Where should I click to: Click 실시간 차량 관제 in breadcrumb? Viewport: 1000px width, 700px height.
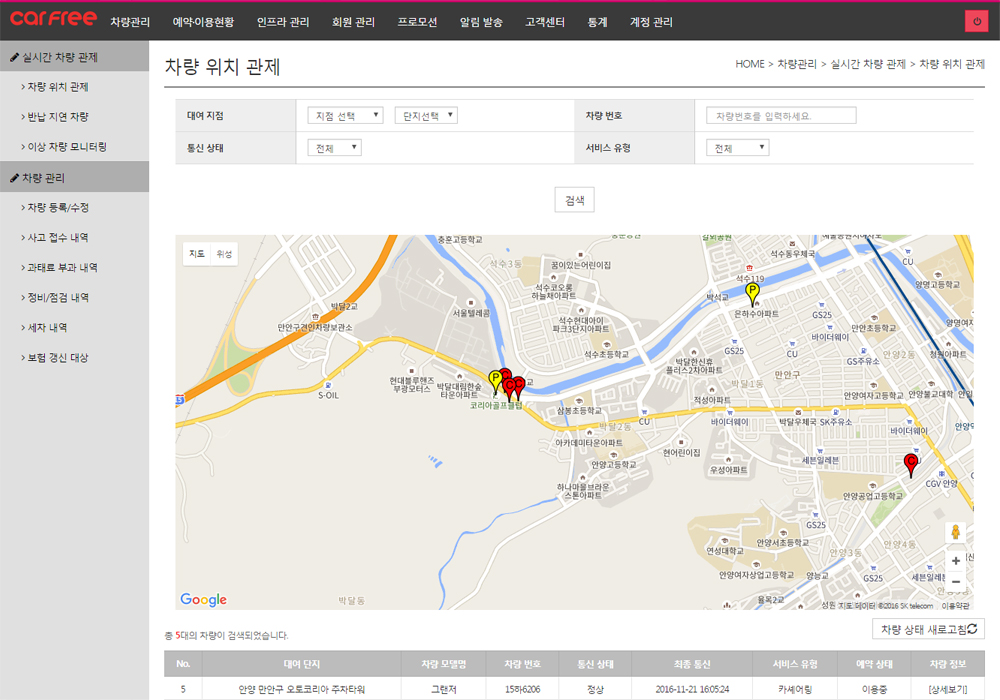(x=867, y=64)
